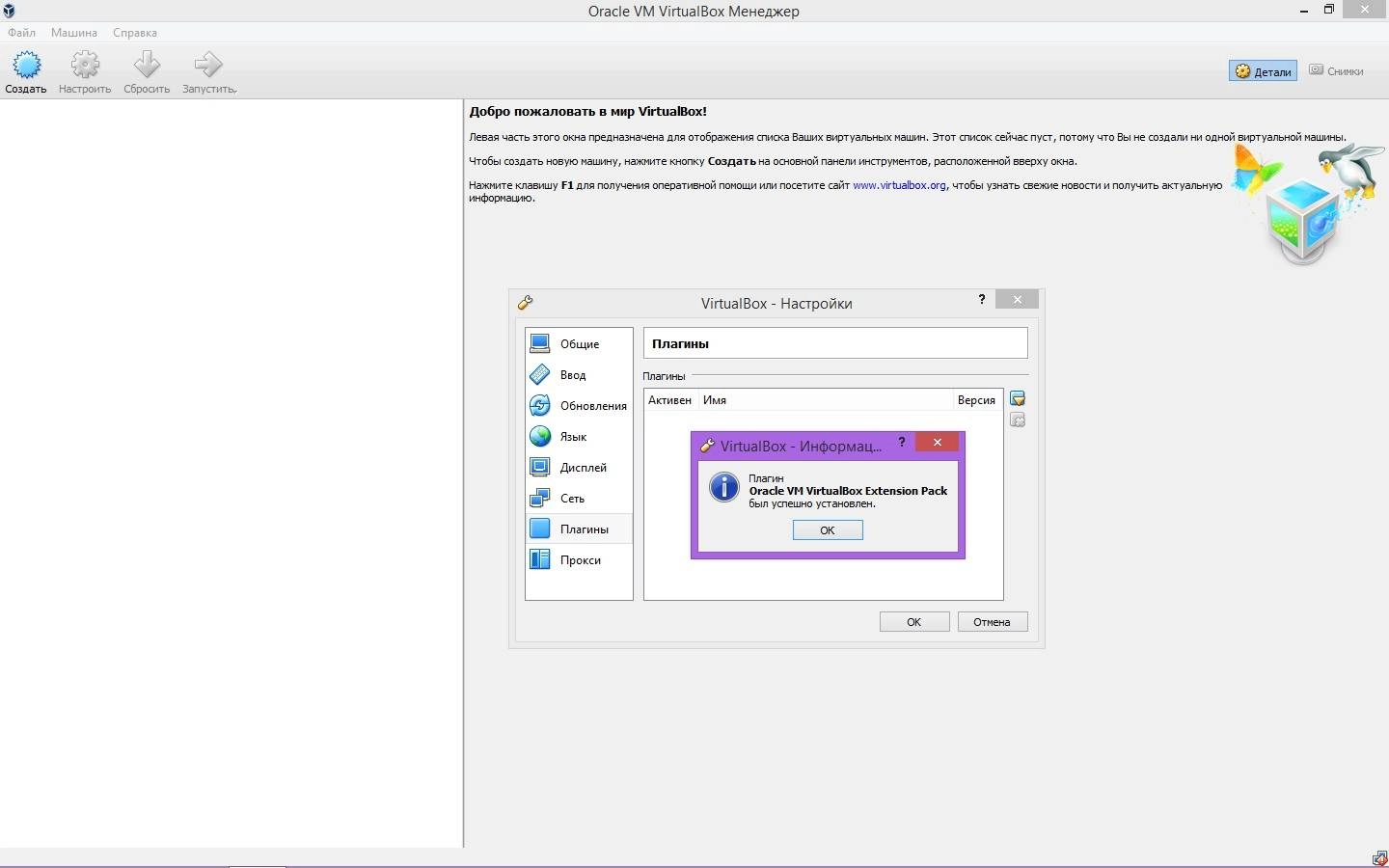Open the Справка menu
The height and width of the screenshot is (868, 1389).
tap(135, 33)
